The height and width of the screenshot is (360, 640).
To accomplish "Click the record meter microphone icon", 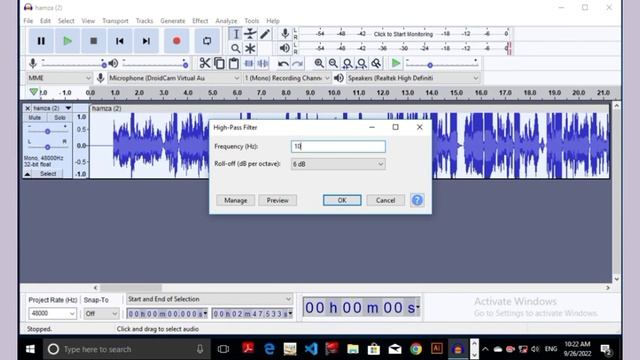I will [x=285, y=33].
